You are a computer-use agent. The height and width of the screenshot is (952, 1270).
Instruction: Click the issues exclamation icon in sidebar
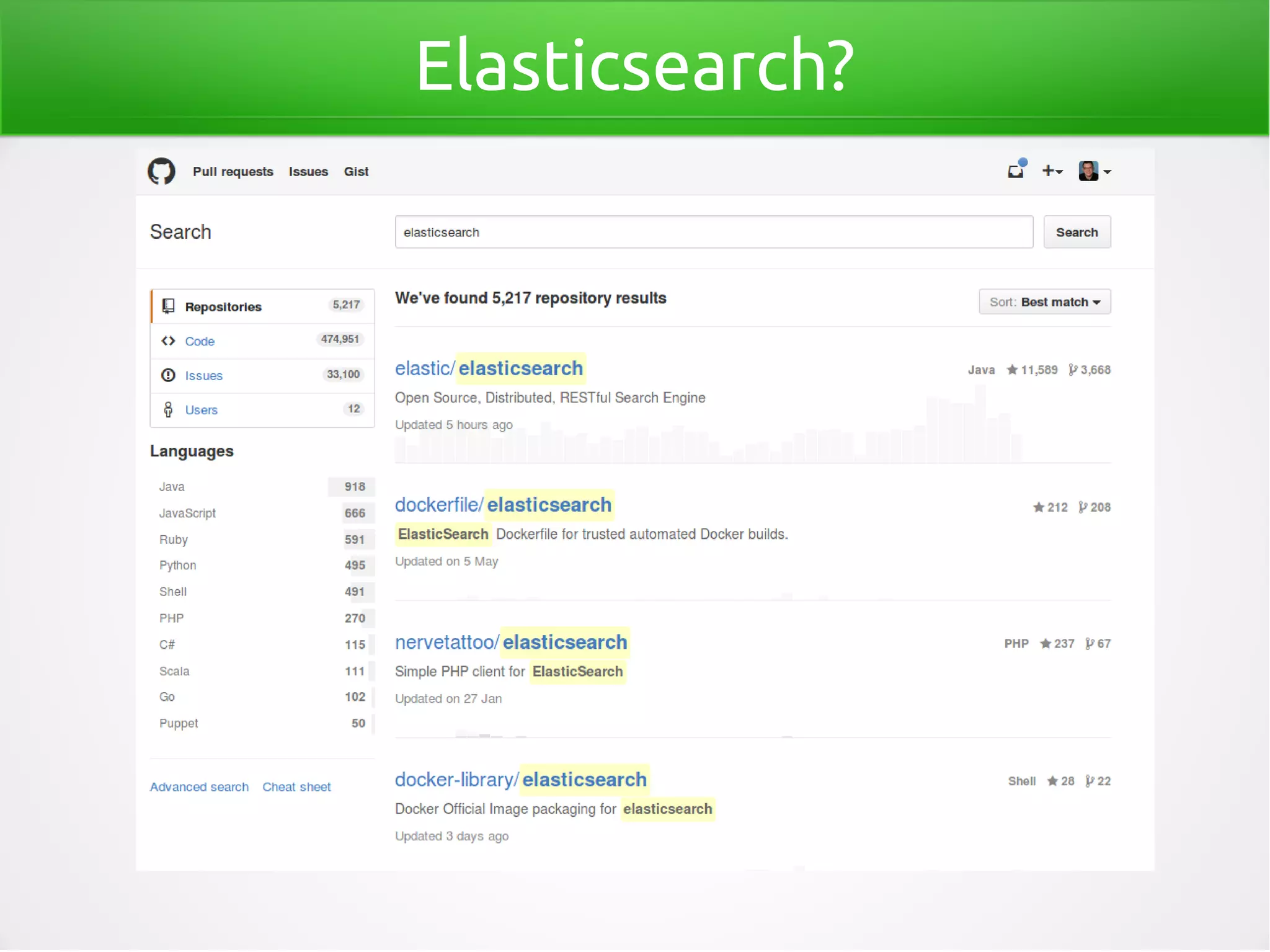[168, 375]
